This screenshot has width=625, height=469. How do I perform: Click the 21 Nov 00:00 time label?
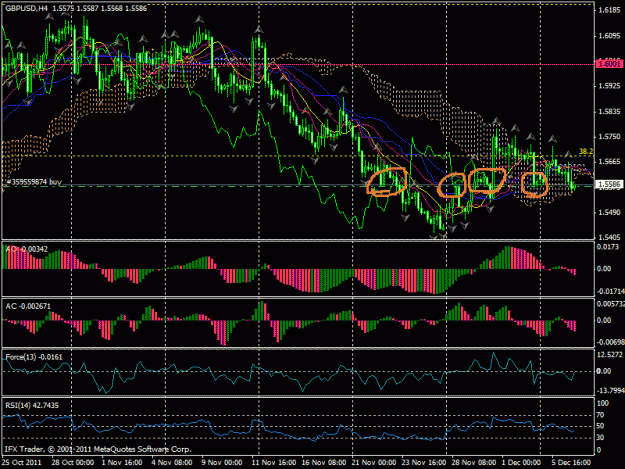(373, 463)
